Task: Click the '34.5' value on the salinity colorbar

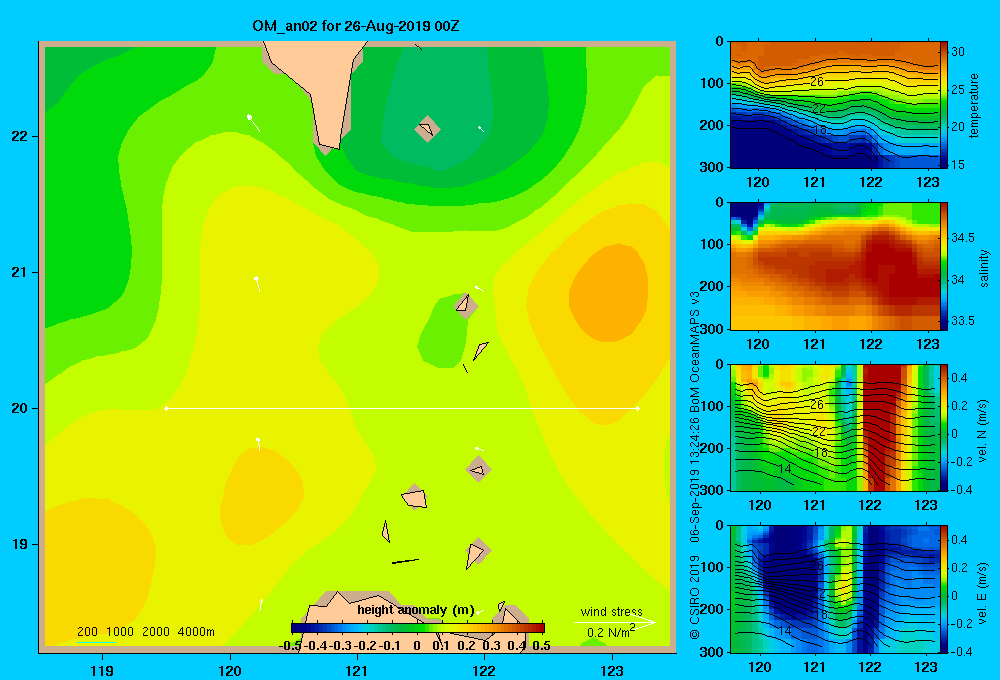Action: point(962,237)
